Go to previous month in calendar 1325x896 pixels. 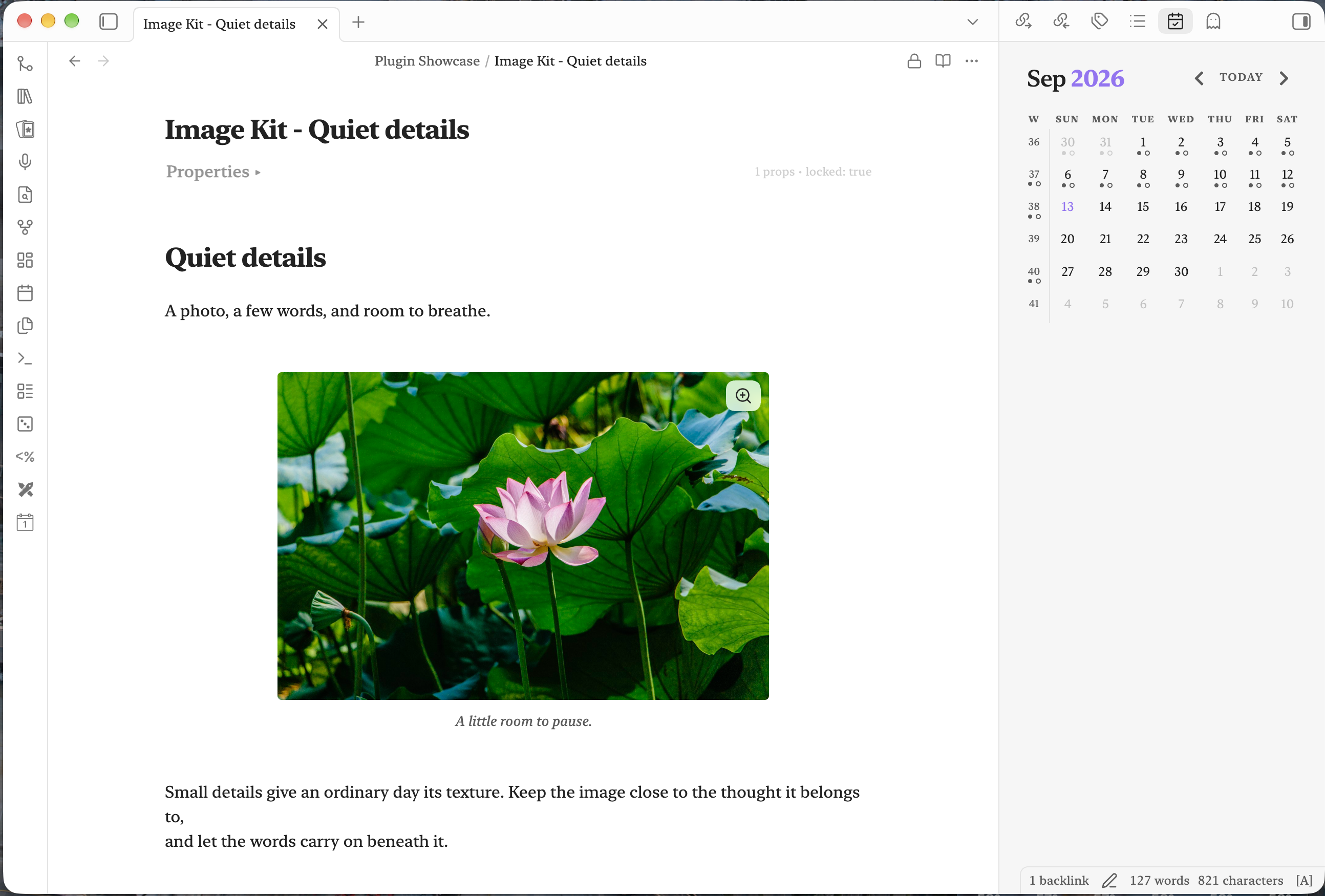1199,78
